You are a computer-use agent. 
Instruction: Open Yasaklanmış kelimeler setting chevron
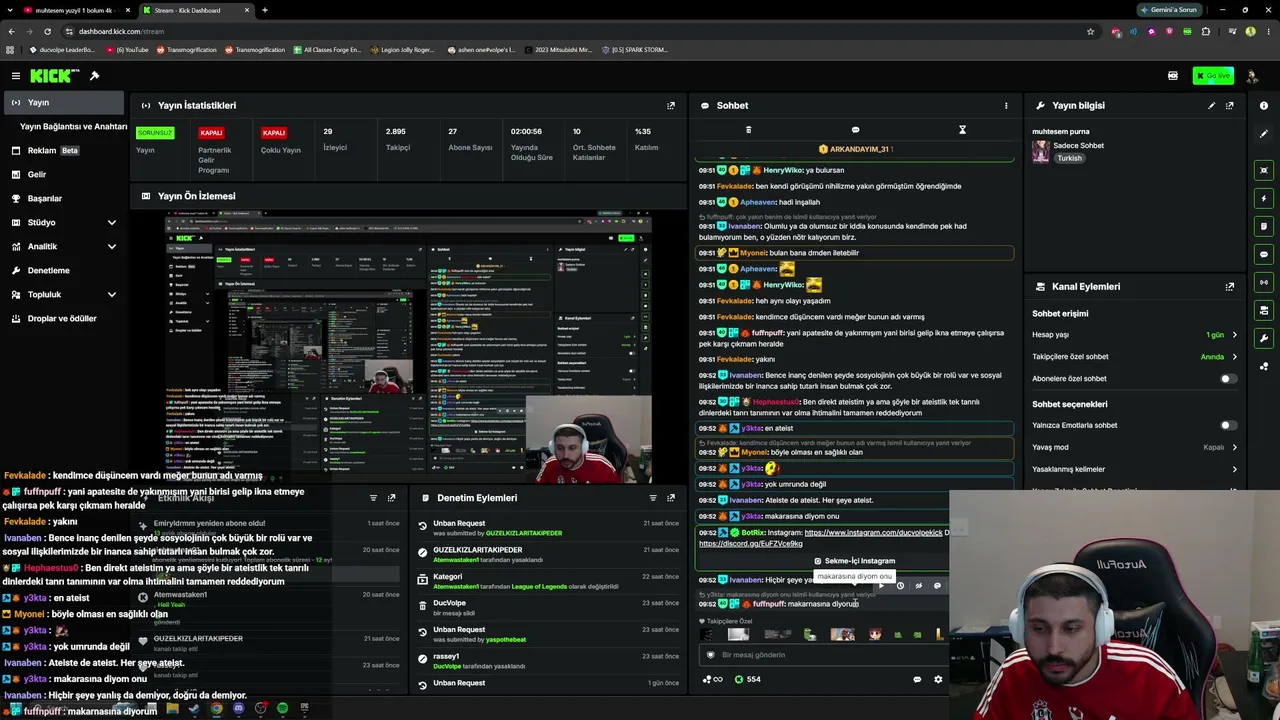point(1234,469)
